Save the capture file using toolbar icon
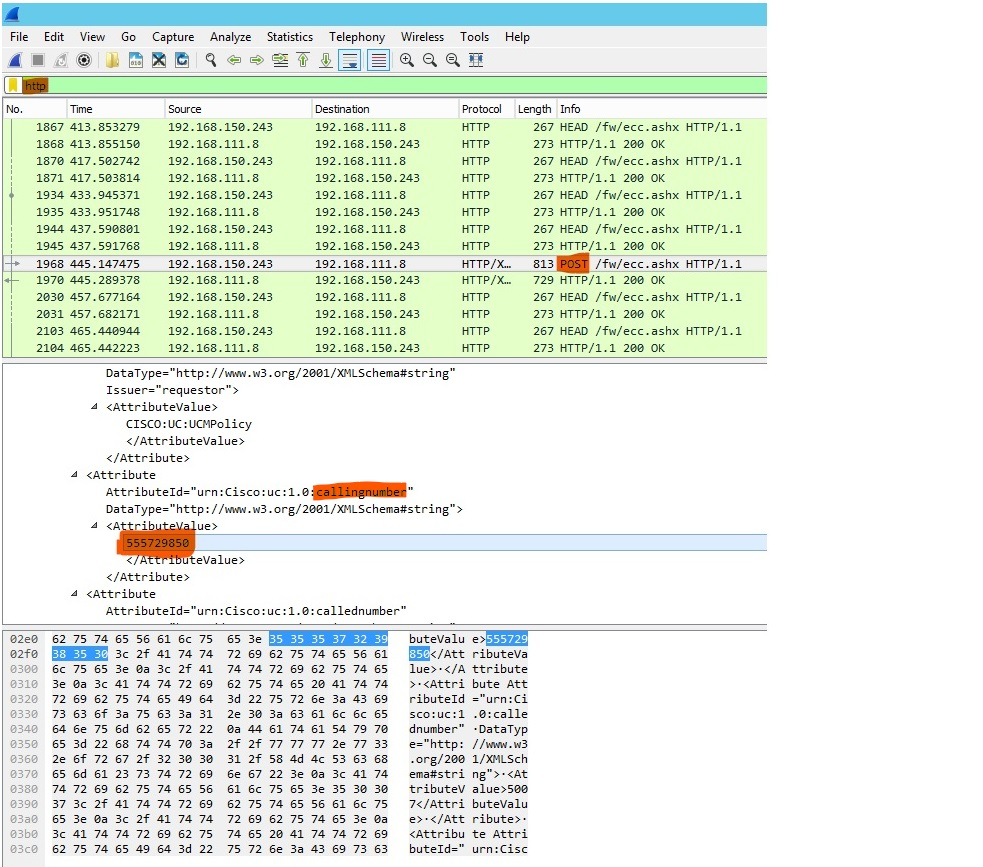 pos(136,60)
